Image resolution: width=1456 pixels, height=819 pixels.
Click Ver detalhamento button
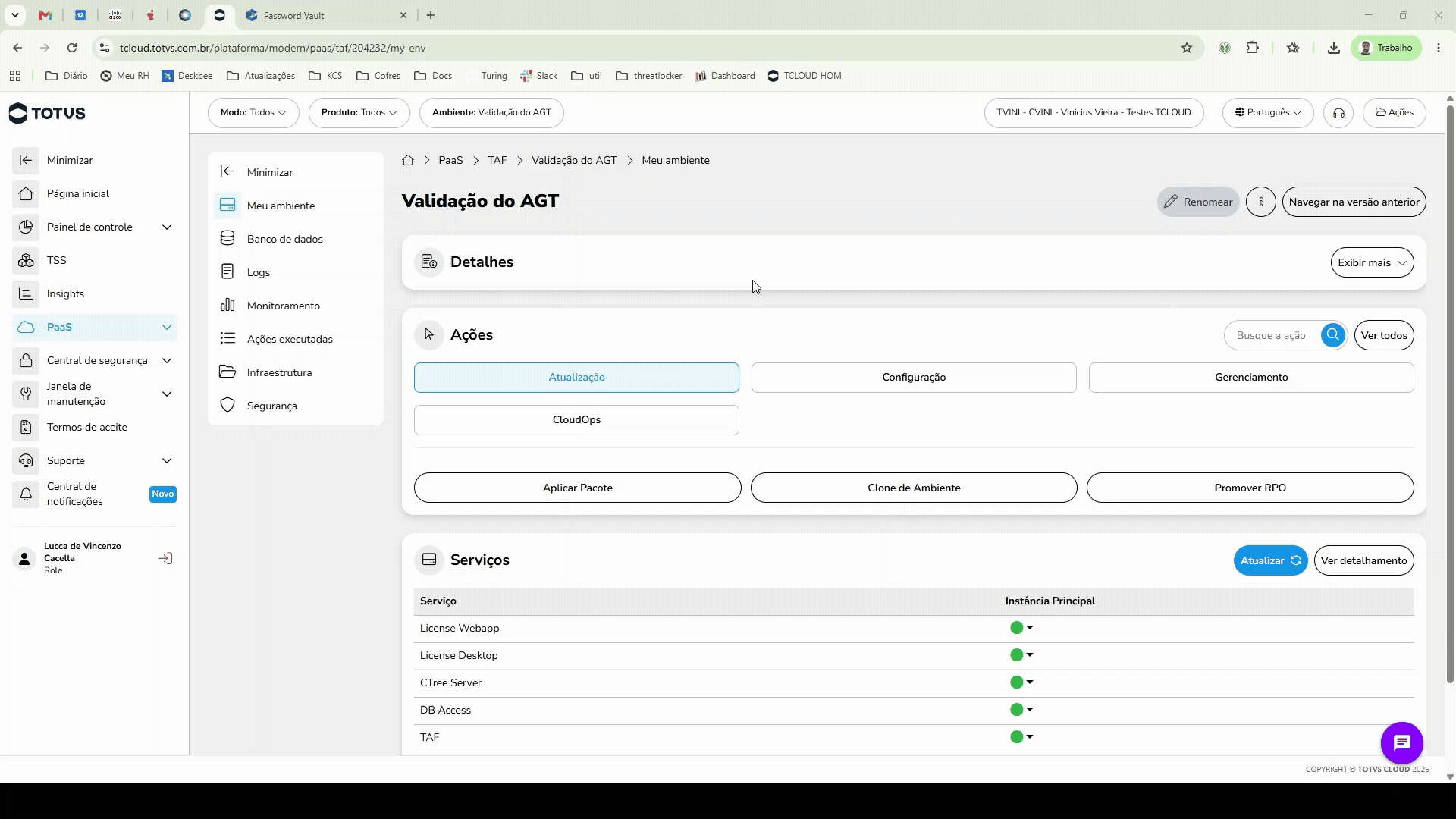pos(1363,560)
